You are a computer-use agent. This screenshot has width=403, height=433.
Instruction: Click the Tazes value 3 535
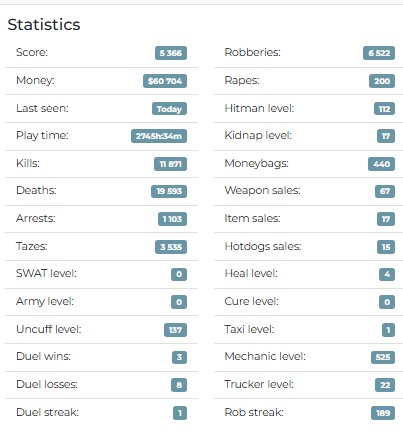pyautogui.click(x=171, y=247)
